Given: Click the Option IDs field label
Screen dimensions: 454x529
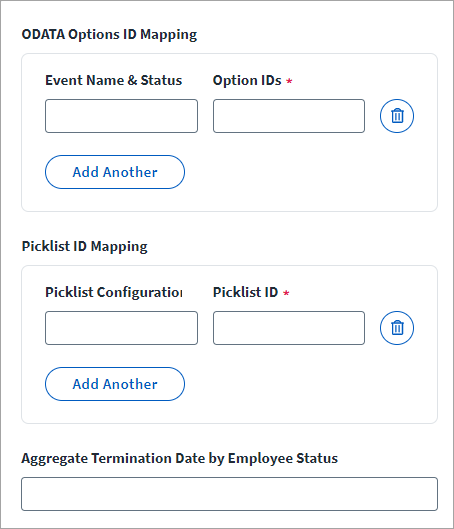Looking at the screenshot, I should coord(247,81).
